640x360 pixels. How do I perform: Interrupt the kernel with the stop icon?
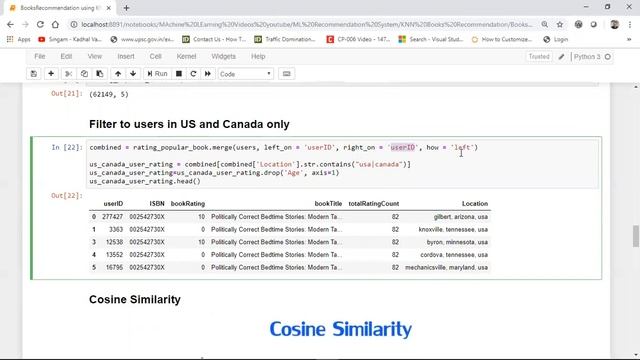click(179, 74)
